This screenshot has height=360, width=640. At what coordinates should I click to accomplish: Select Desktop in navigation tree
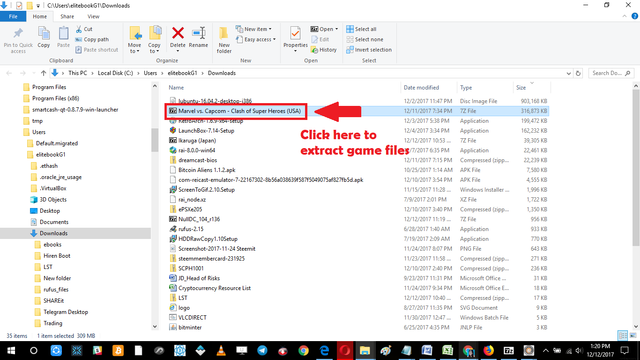pos(49,211)
